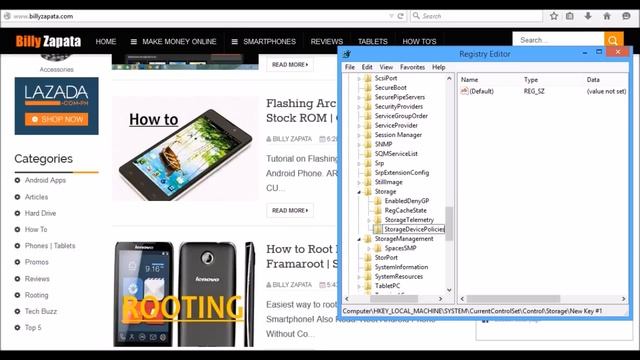
Task: Click the orange website search magnifier button
Action: [x=613, y=40]
